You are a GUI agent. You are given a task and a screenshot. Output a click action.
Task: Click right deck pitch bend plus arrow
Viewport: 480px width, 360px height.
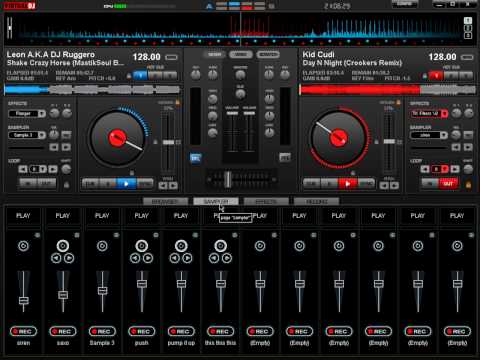click(395, 186)
